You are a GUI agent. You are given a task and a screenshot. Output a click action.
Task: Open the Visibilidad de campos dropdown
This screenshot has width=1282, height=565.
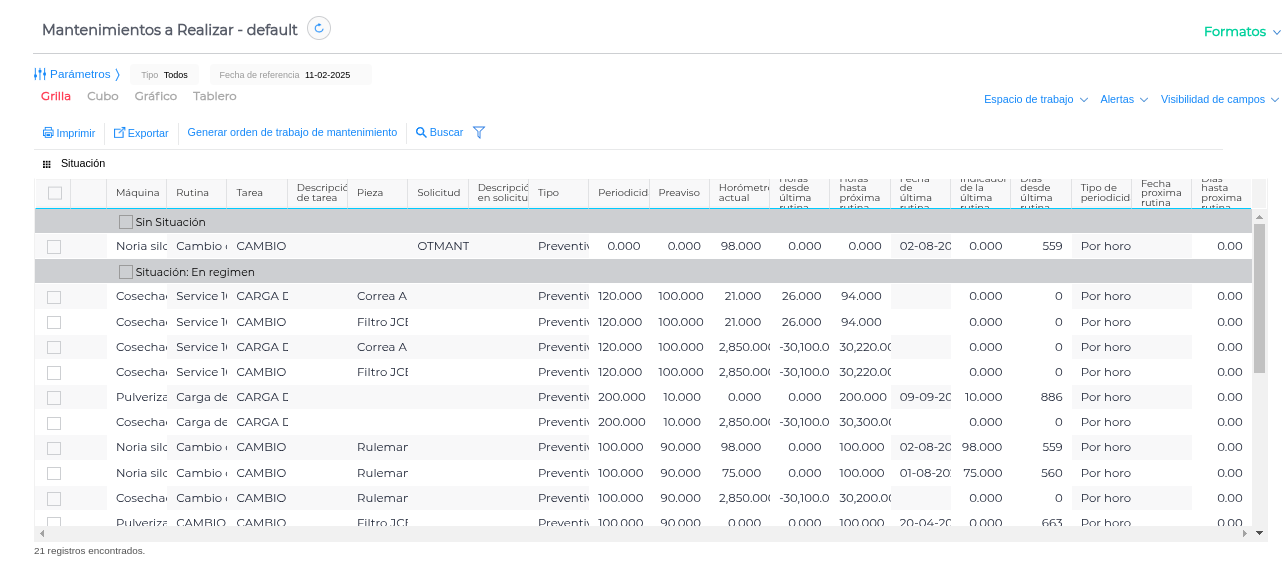[1219, 100]
